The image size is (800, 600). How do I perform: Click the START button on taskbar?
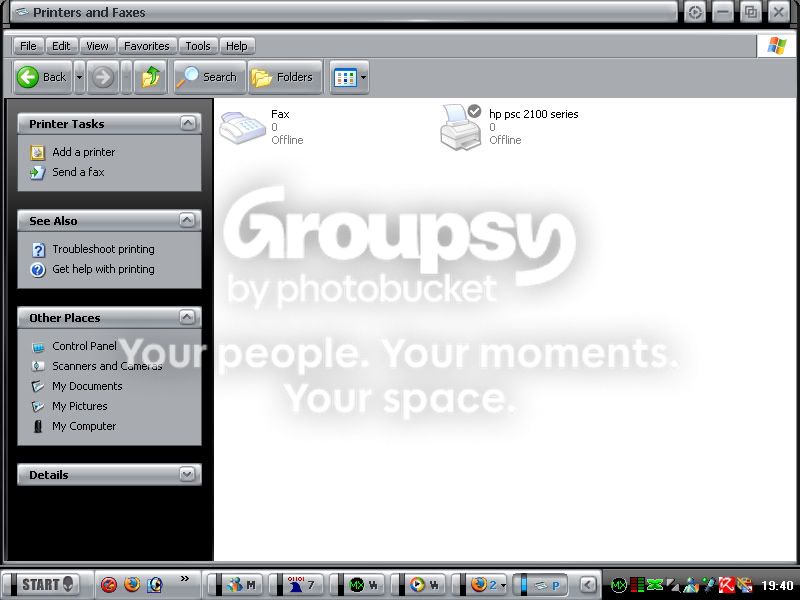pos(47,584)
